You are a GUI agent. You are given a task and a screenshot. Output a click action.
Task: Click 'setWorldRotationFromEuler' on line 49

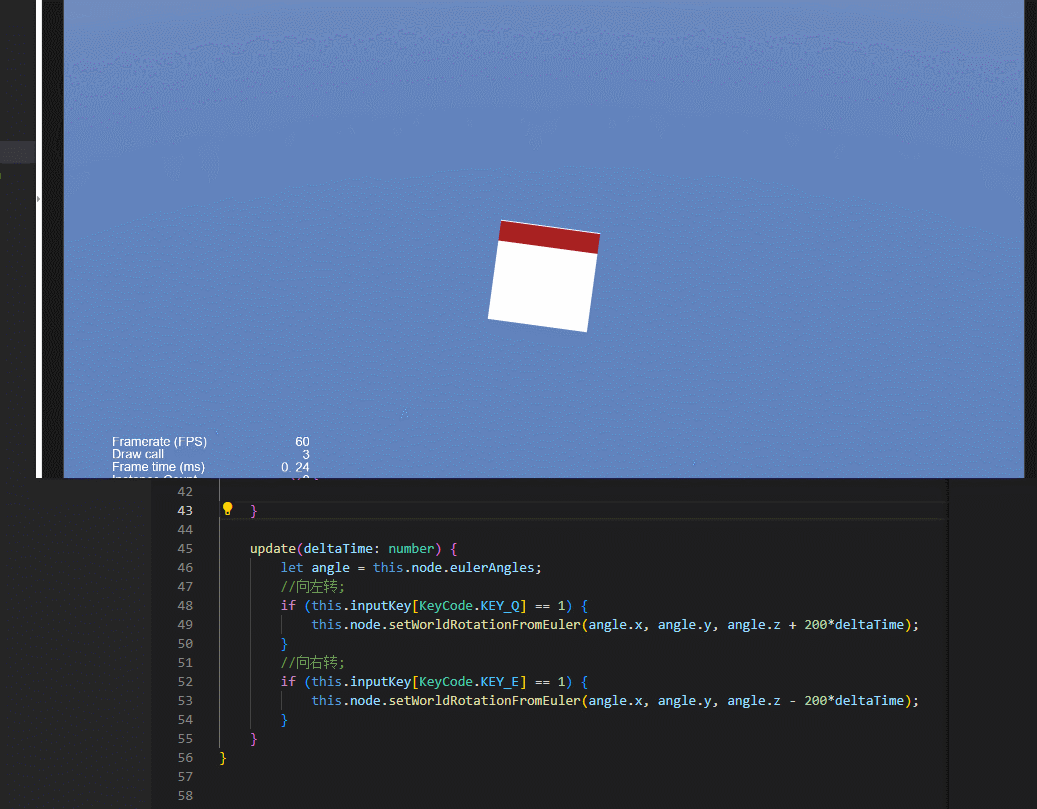pyautogui.click(x=484, y=624)
